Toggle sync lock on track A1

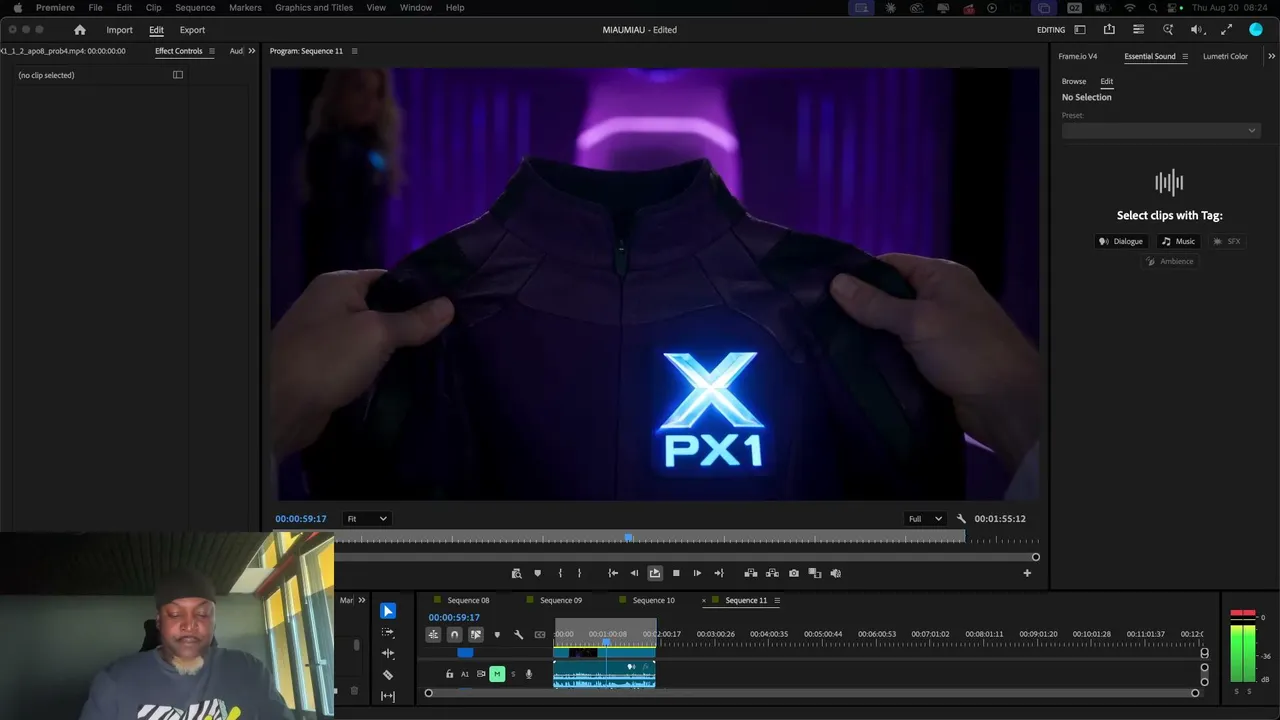pos(481,674)
